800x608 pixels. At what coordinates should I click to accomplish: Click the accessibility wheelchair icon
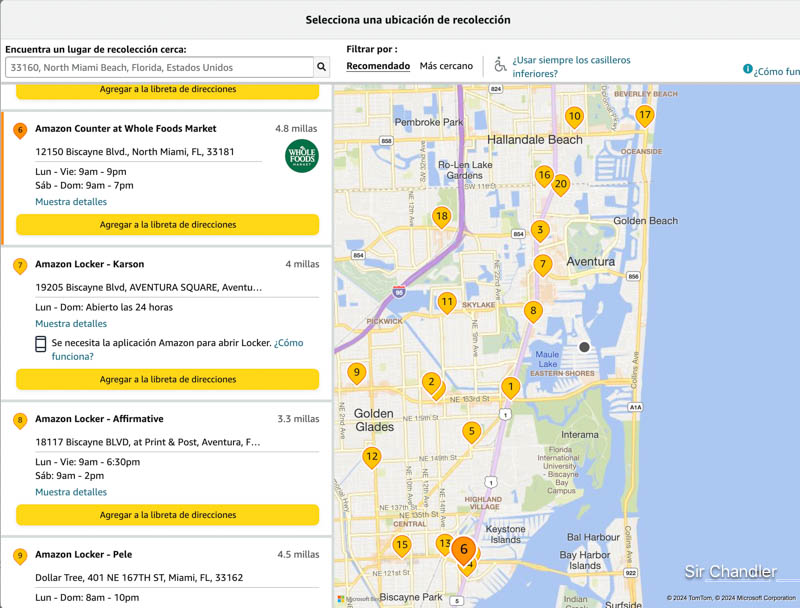click(x=500, y=64)
